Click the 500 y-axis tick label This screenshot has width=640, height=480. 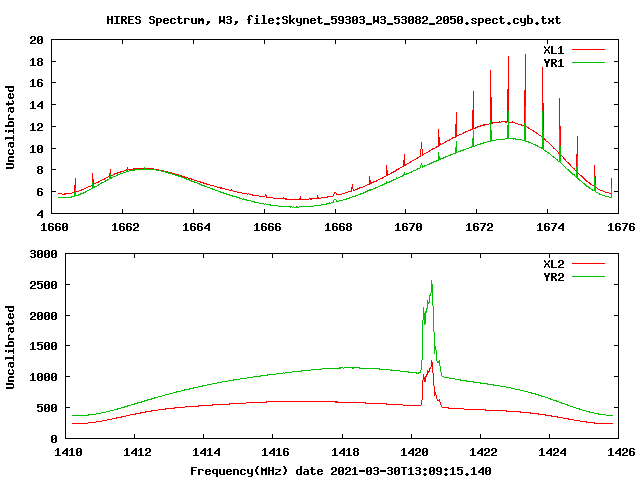point(47,408)
